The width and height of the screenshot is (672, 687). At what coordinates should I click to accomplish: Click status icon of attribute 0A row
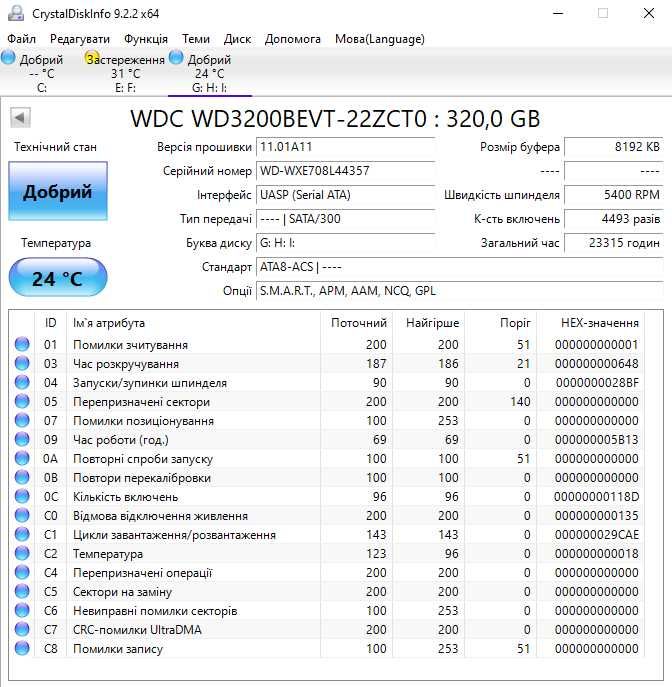click(x=22, y=458)
